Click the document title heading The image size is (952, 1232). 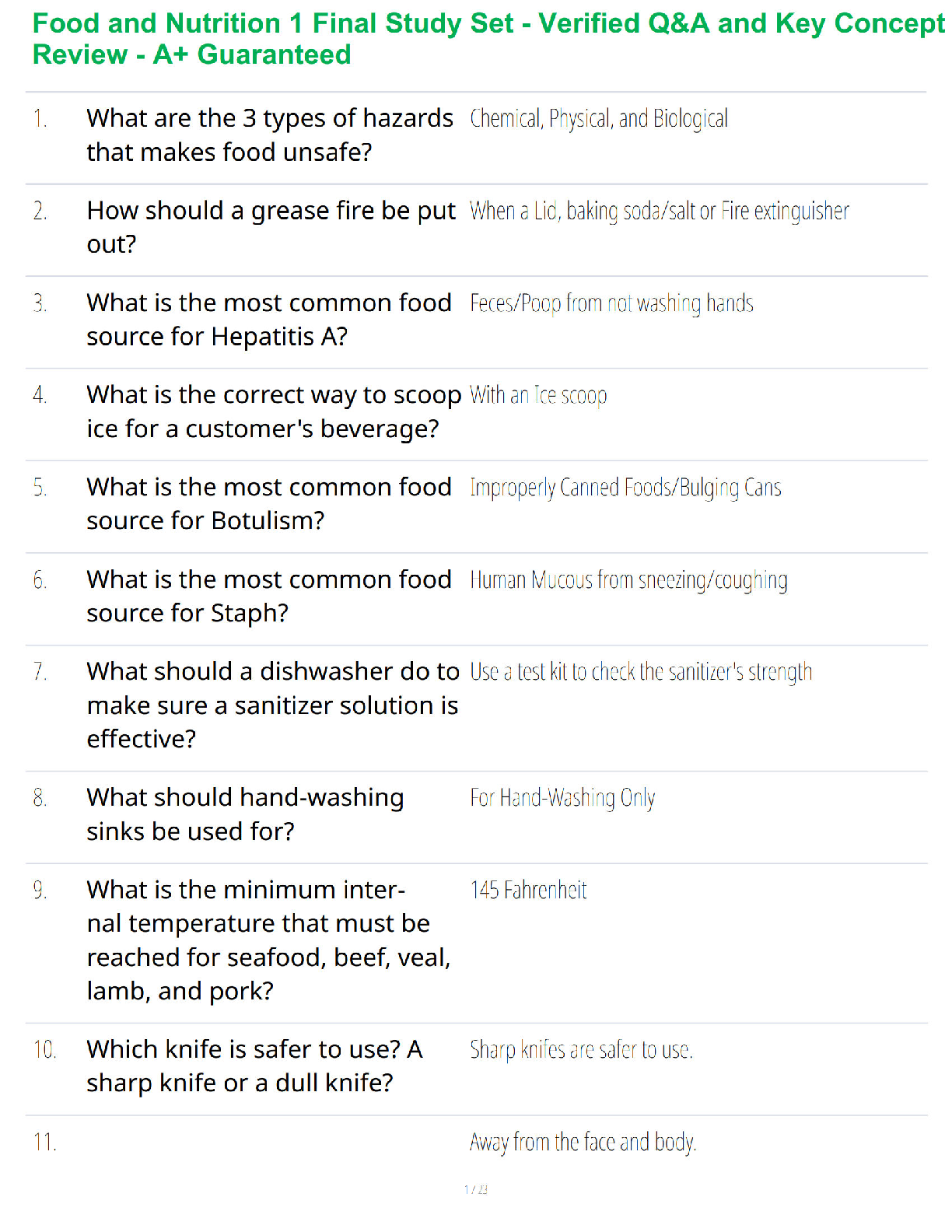[489, 39]
